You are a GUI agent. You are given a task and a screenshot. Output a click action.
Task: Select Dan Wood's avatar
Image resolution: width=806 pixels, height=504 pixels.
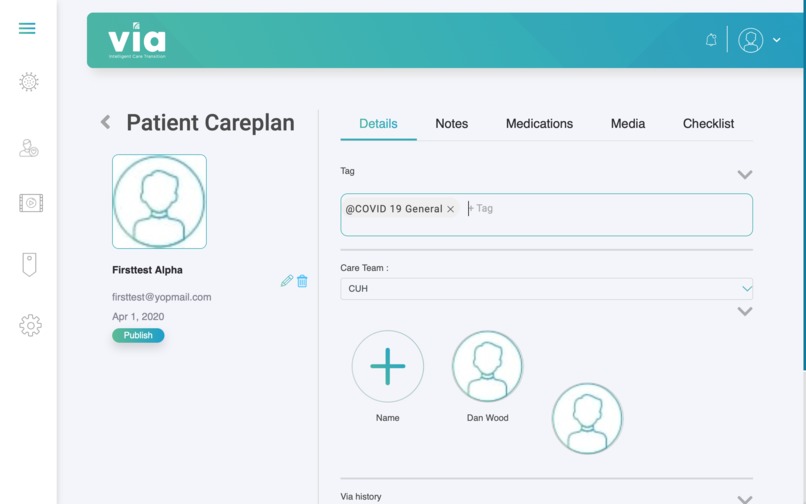tap(487, 366)
